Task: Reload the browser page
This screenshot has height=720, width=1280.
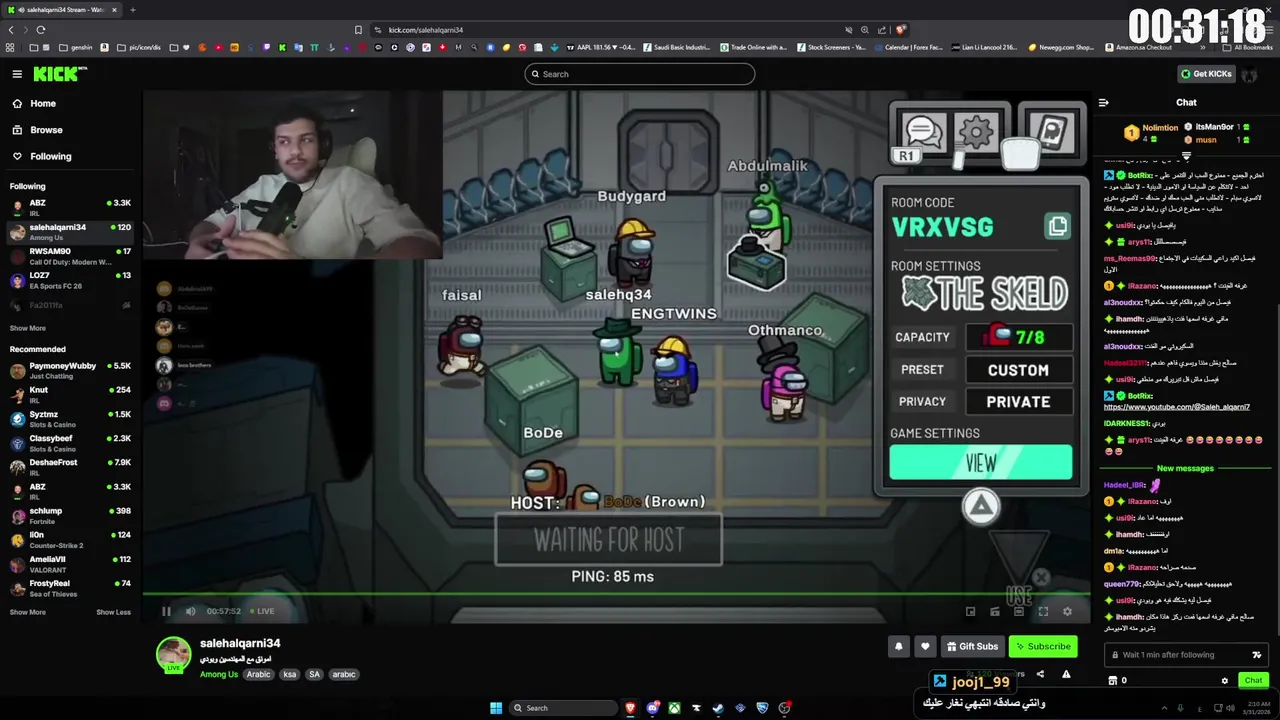Action: coord(41,30)
